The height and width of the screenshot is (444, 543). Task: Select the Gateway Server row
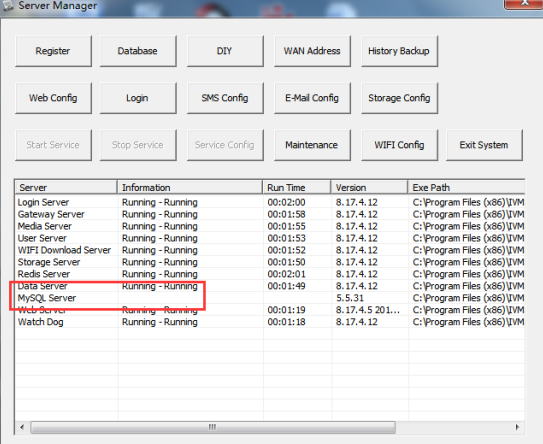(270, 214)
